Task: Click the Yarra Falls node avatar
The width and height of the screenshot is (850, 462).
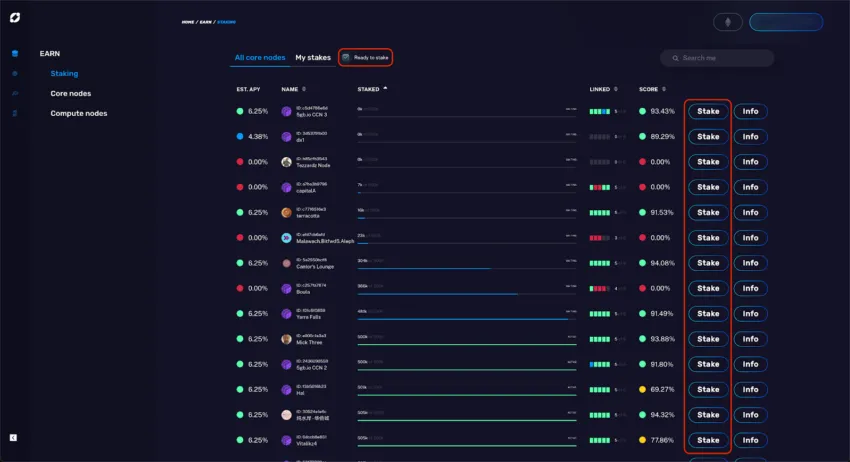Action: [286, 313]
